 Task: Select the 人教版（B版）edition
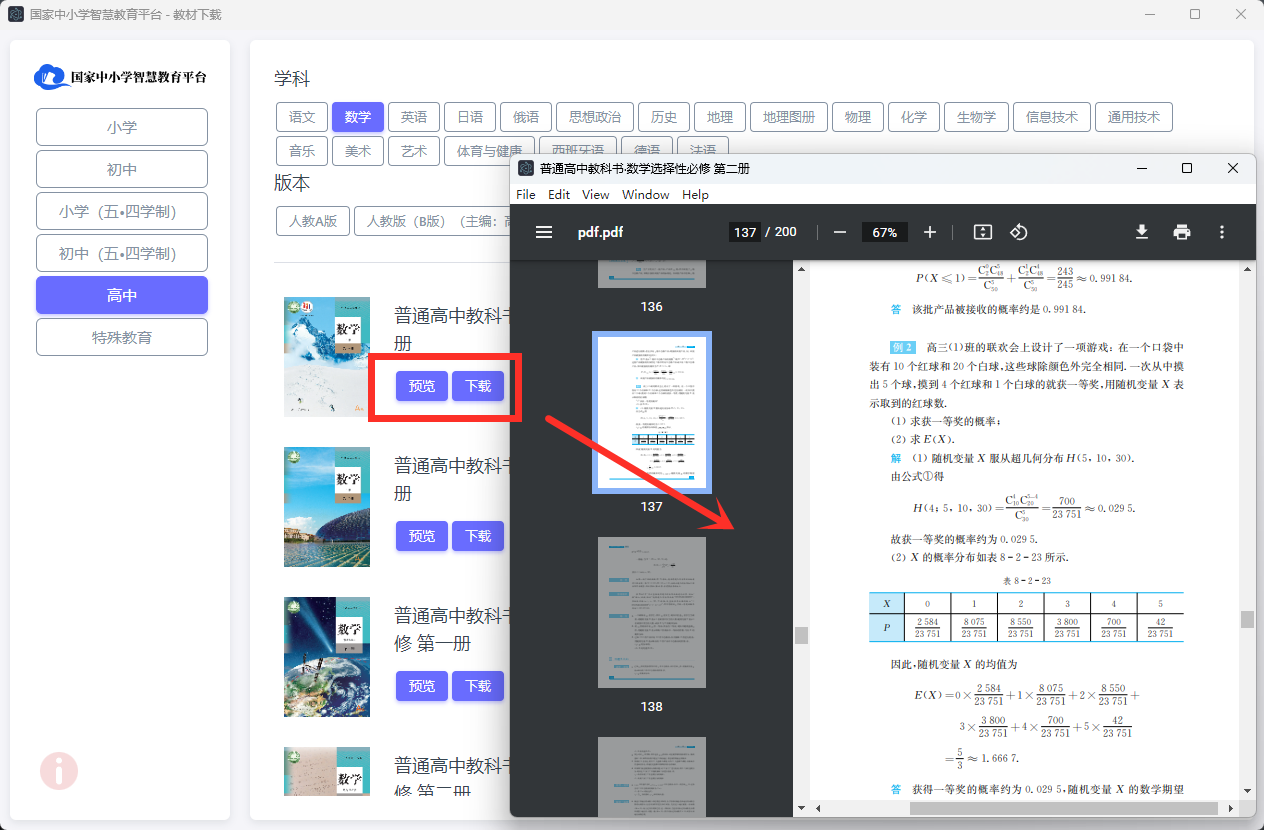click(x=432, y=221)
